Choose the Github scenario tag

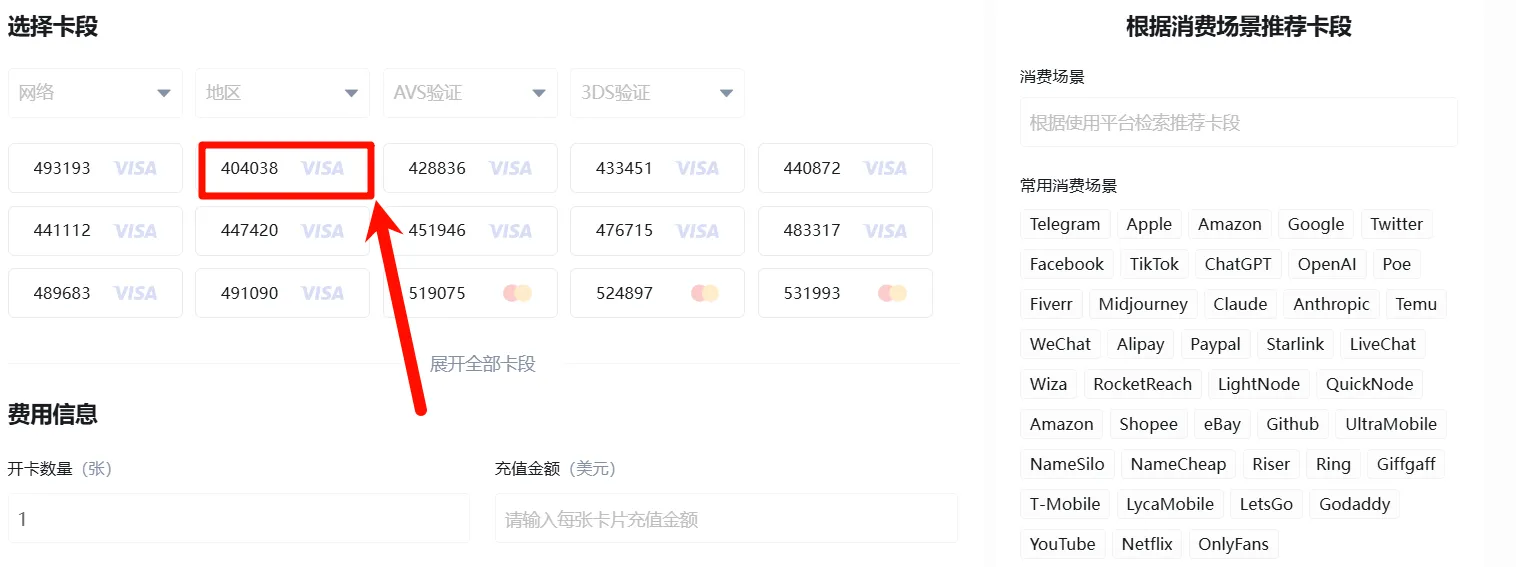pos(1293,424)
